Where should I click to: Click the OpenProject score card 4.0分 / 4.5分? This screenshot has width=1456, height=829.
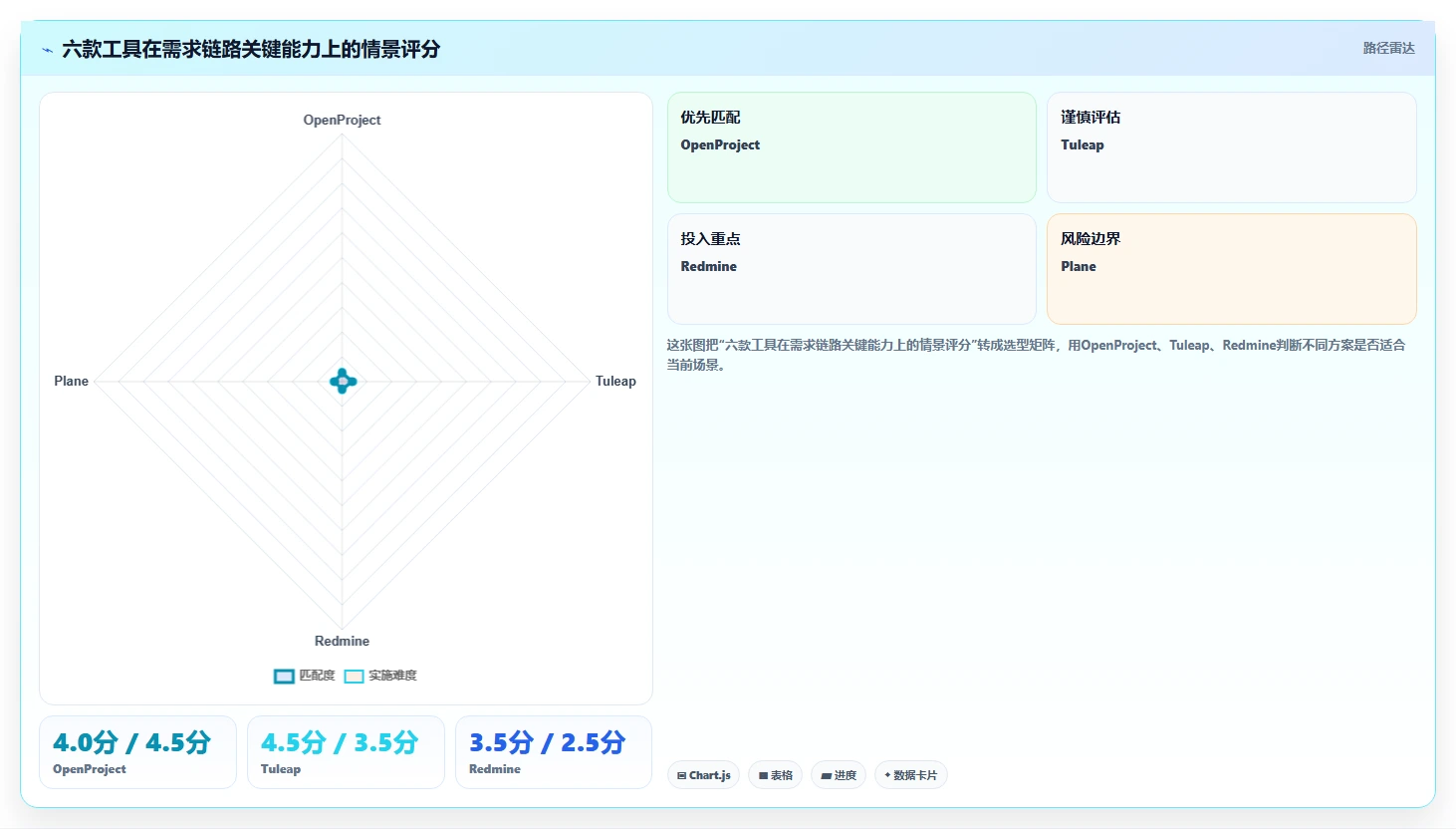(137, 752)
